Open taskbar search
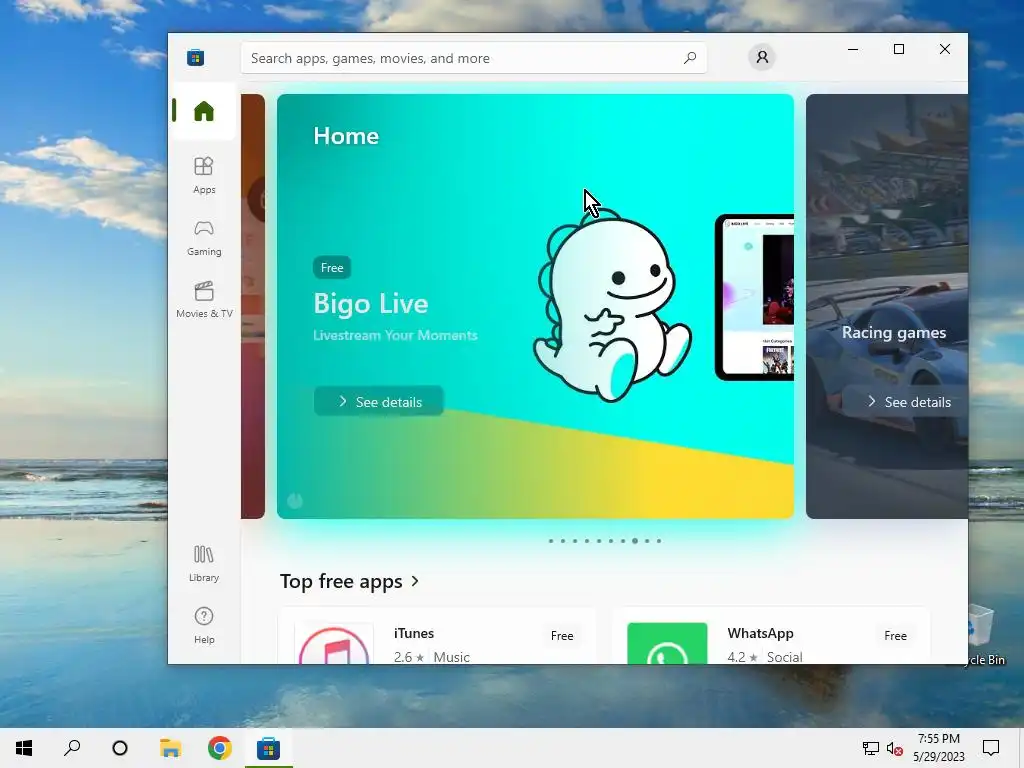The height and width of the screenshot is (768, 1024). [72, 748]
